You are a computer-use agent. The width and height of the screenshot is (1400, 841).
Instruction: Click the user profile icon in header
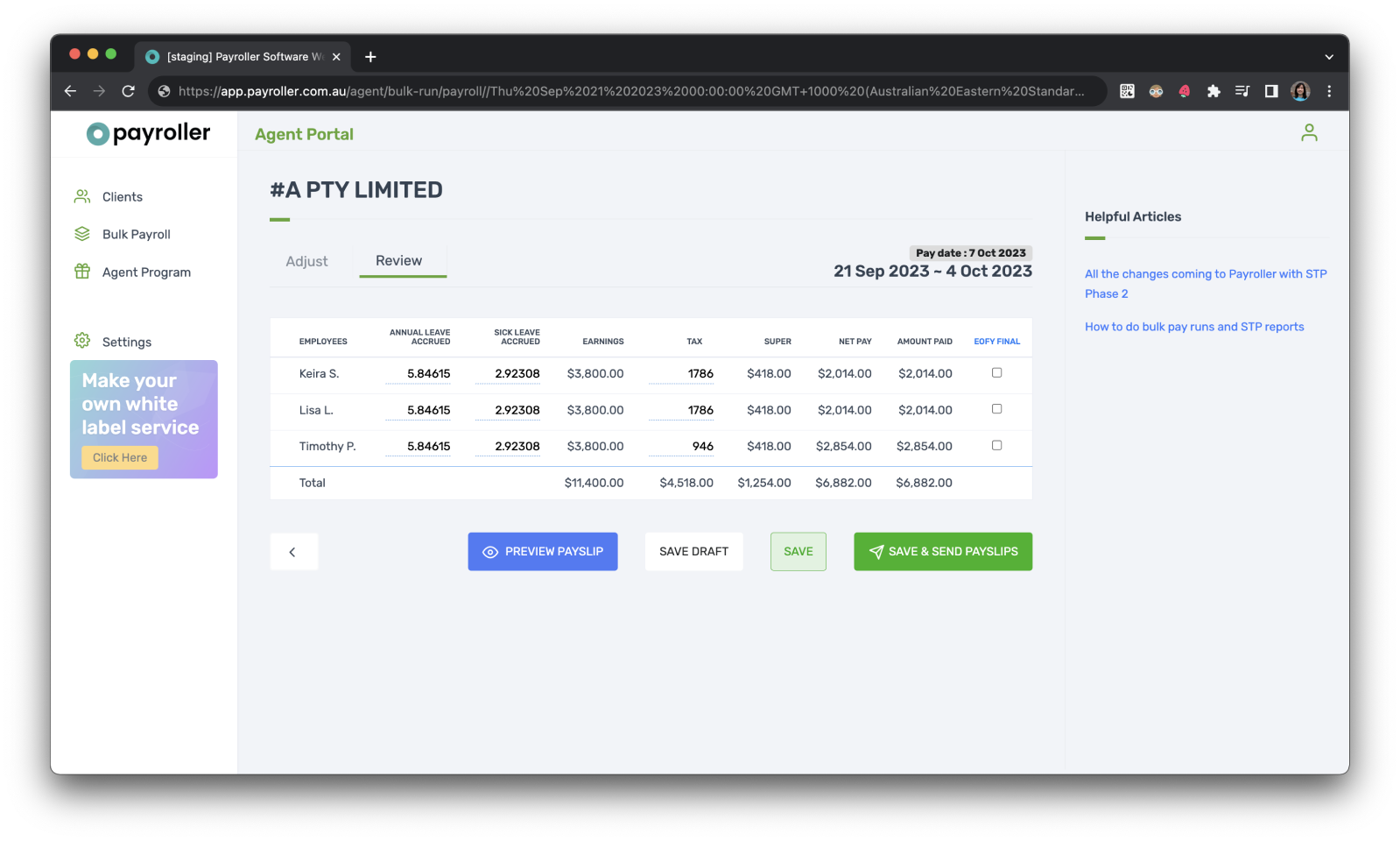[x=1309, y=132]
